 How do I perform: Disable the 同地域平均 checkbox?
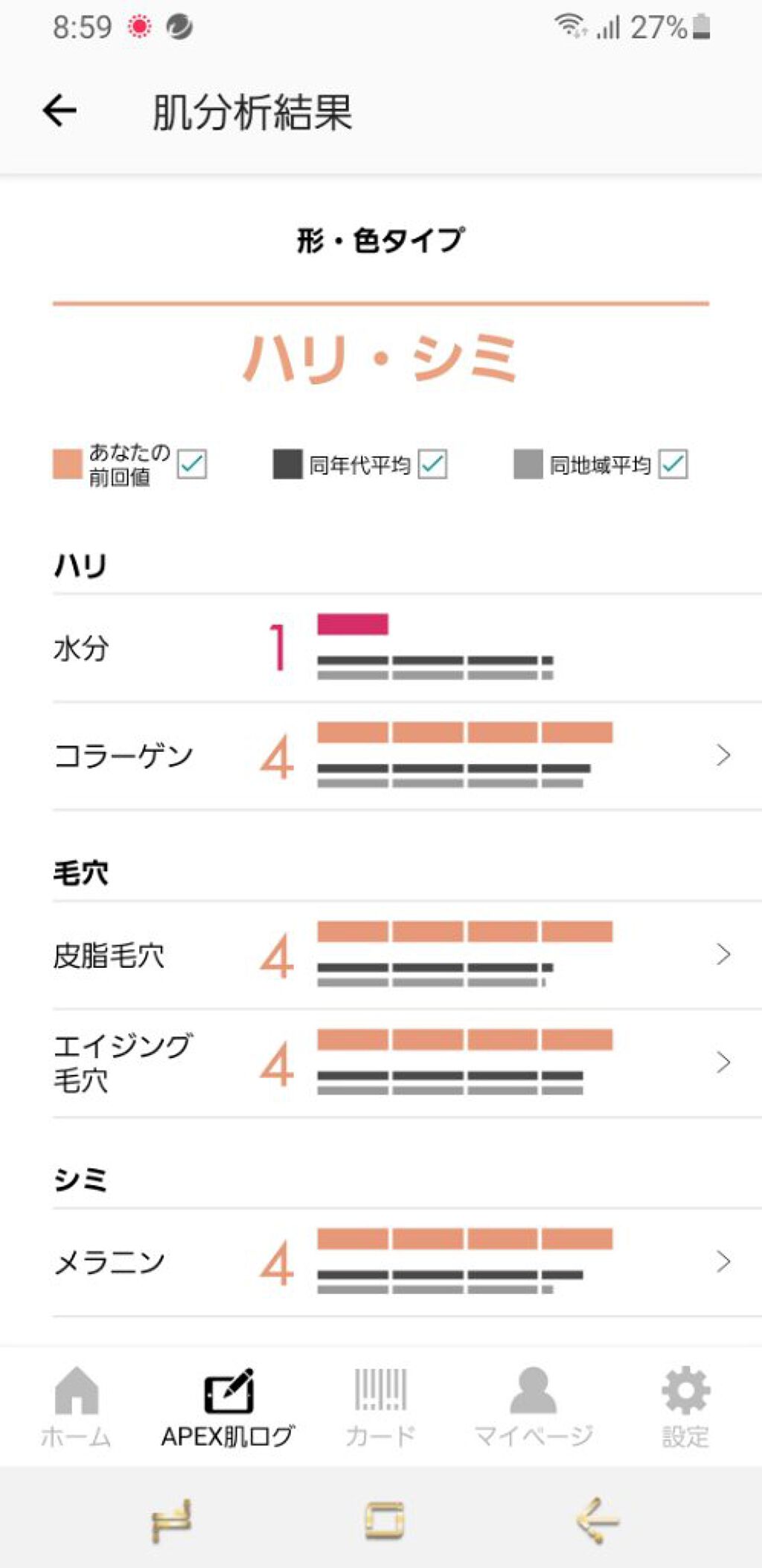[x=675, y=465]
